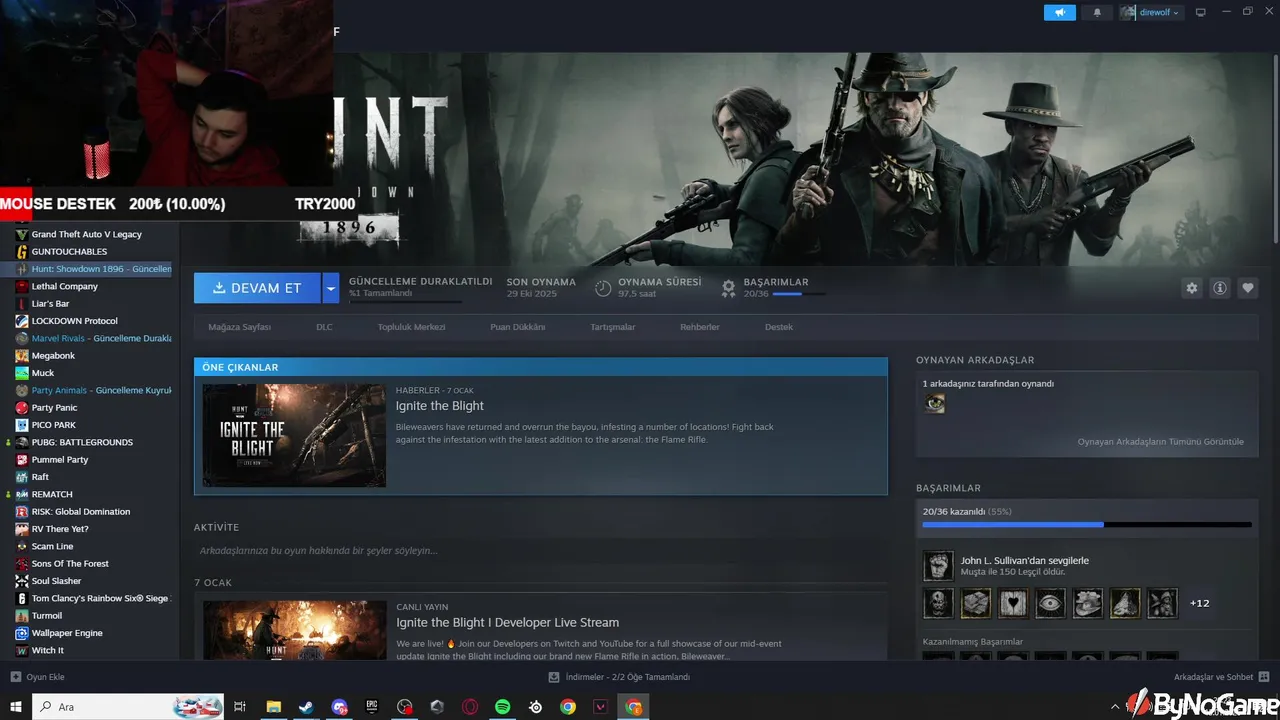Click the Pummel Party game icon

(x=22, y=459)
